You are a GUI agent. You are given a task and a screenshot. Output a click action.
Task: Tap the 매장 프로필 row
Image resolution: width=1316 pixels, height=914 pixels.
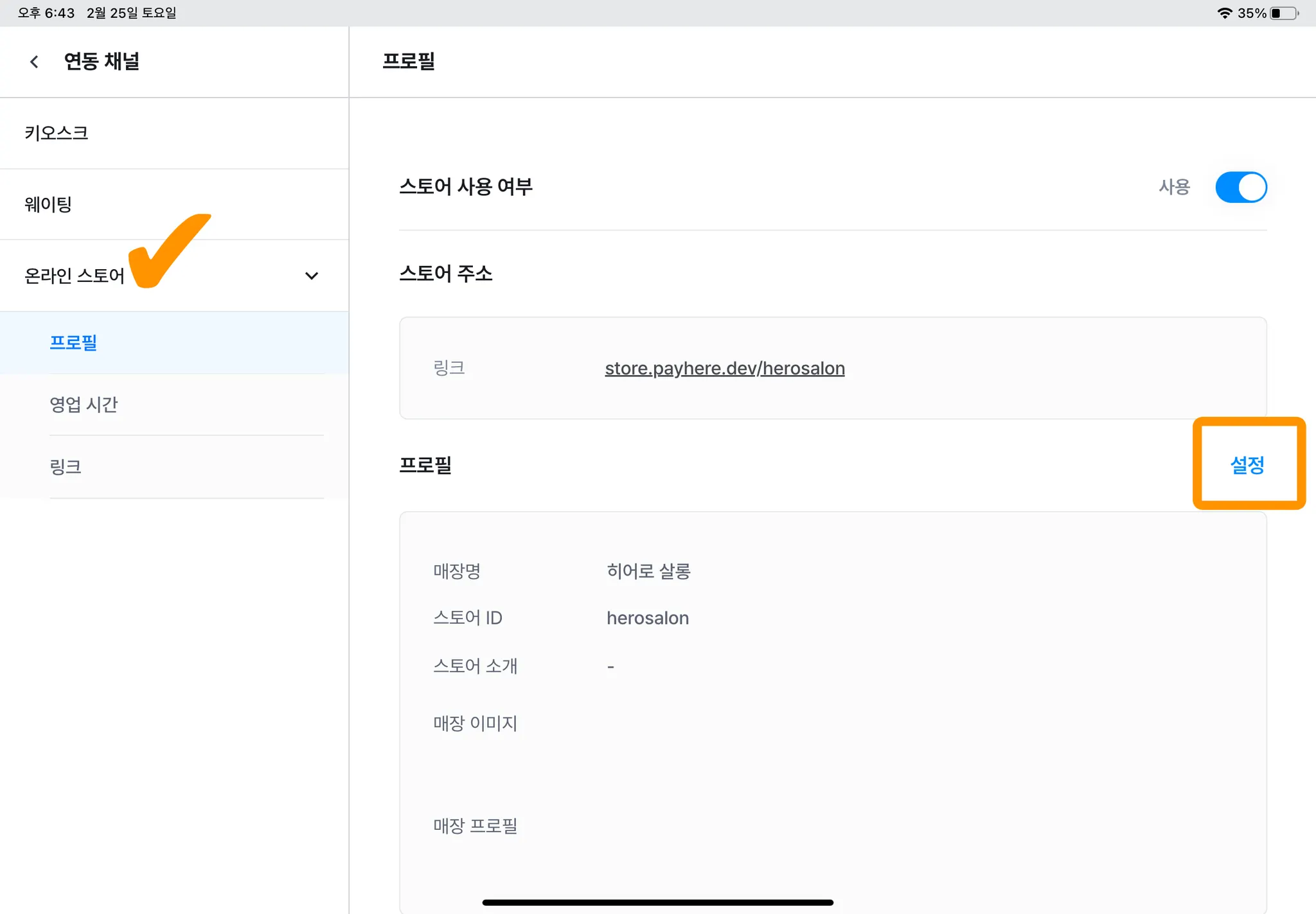(x=475, y=825)
